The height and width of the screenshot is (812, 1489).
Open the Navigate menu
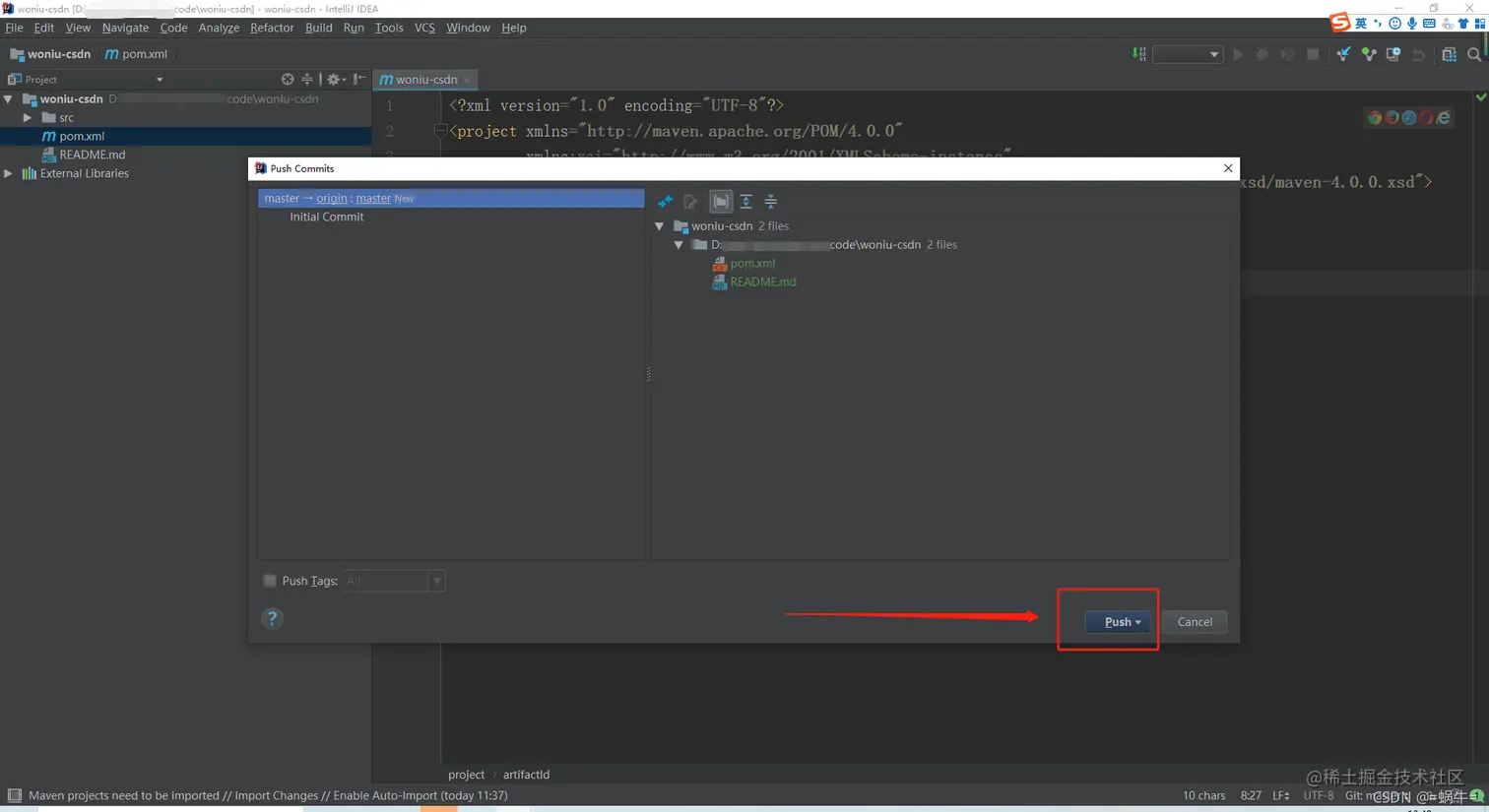click(125, 28)
